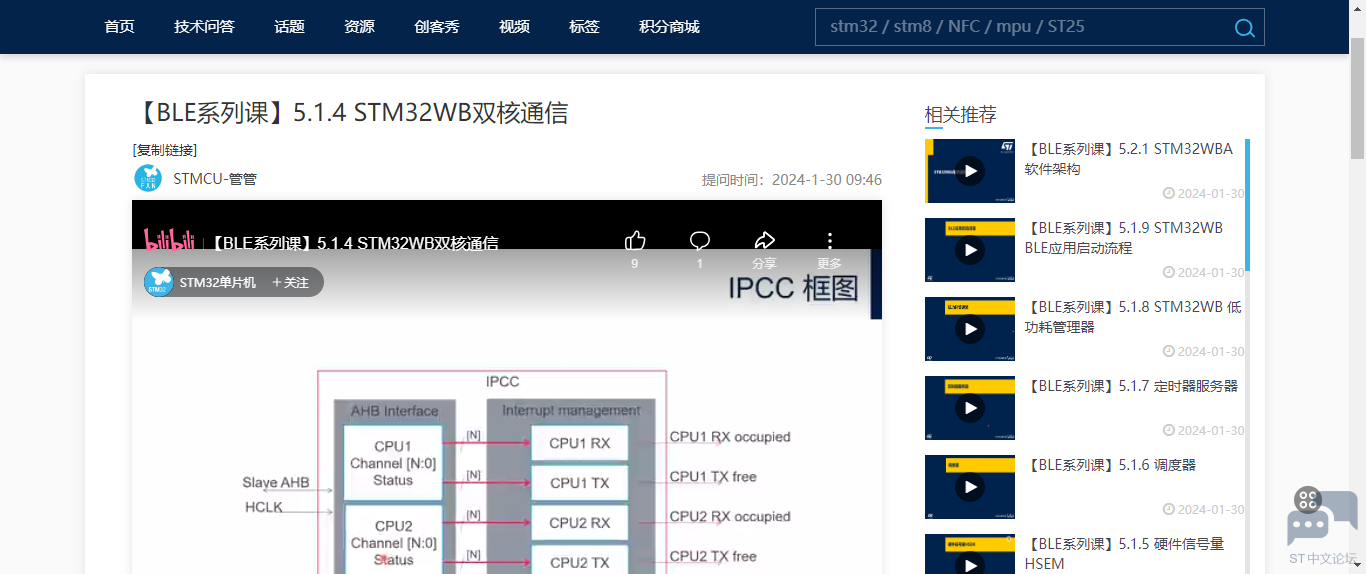Open 5.2.1 STM32WBA 软件架构 link
Viewport: 1366px width, 574px height.
tap(1131, 159)
